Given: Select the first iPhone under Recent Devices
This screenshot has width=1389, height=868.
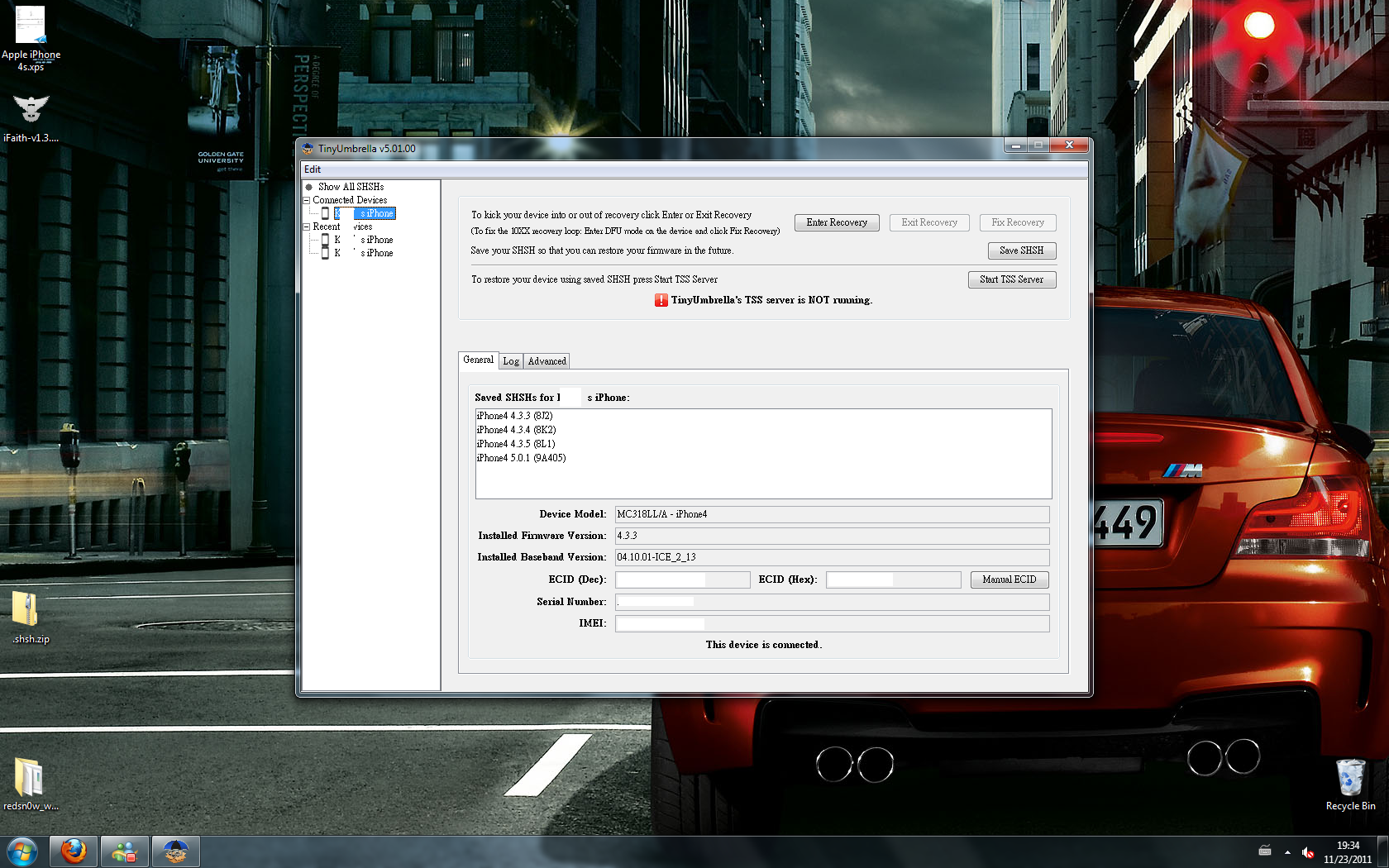Looking at the screenshot, I should (364, 240).
